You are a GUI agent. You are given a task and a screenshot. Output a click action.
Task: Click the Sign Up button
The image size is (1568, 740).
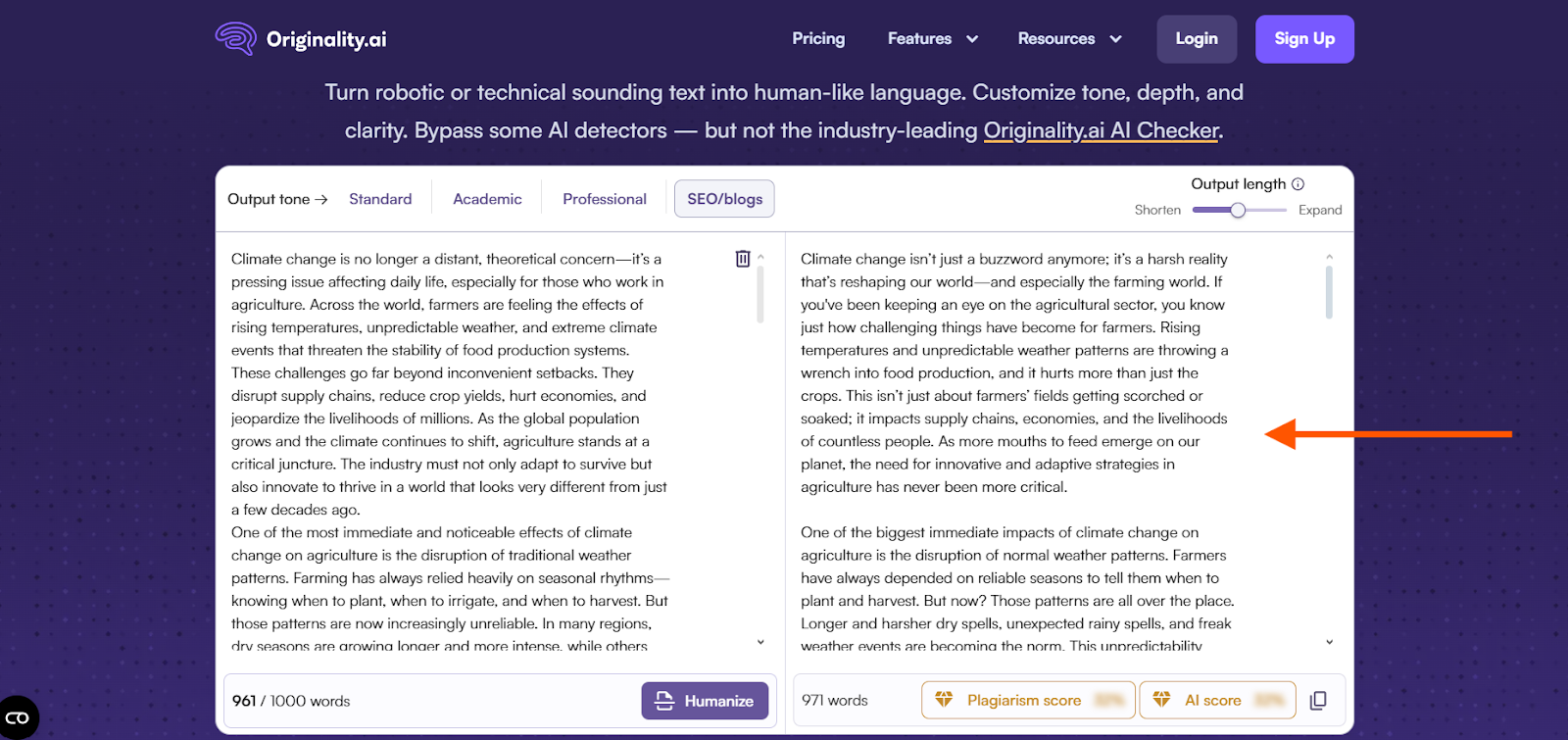[x=1304, y=39]
